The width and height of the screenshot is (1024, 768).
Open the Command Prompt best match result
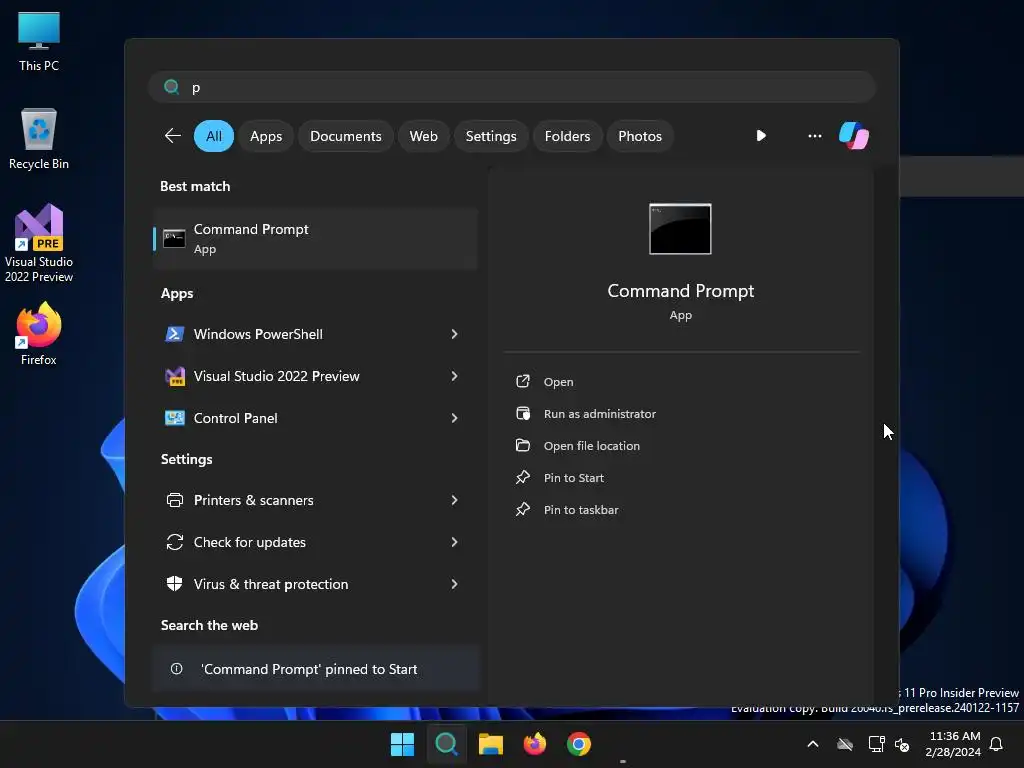[315, 238]
